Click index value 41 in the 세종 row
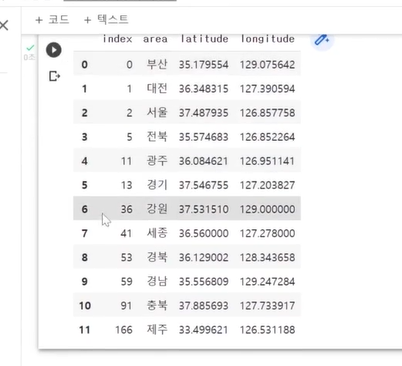 point(126,233)
